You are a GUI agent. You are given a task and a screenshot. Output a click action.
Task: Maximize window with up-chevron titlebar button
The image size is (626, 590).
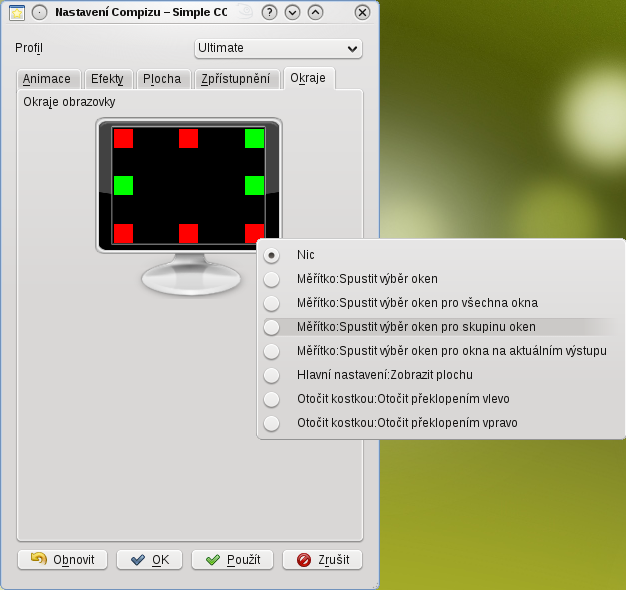tap(315, 13)
